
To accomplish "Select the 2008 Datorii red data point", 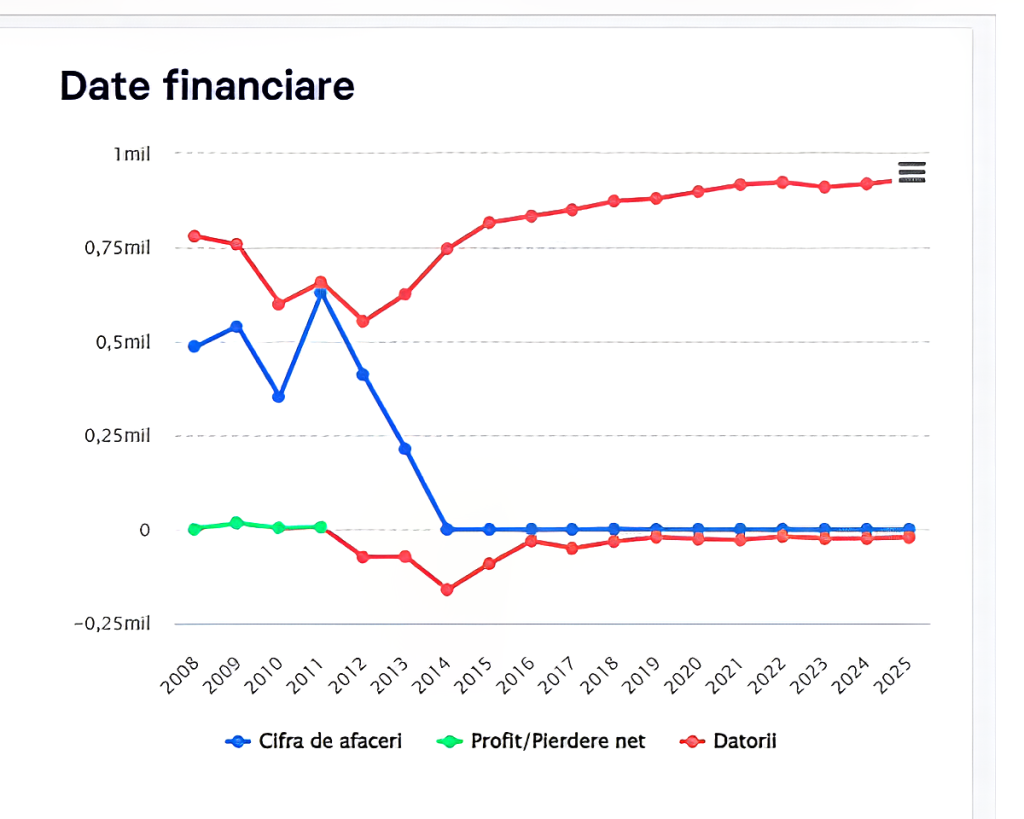I will tap(194, 236).
